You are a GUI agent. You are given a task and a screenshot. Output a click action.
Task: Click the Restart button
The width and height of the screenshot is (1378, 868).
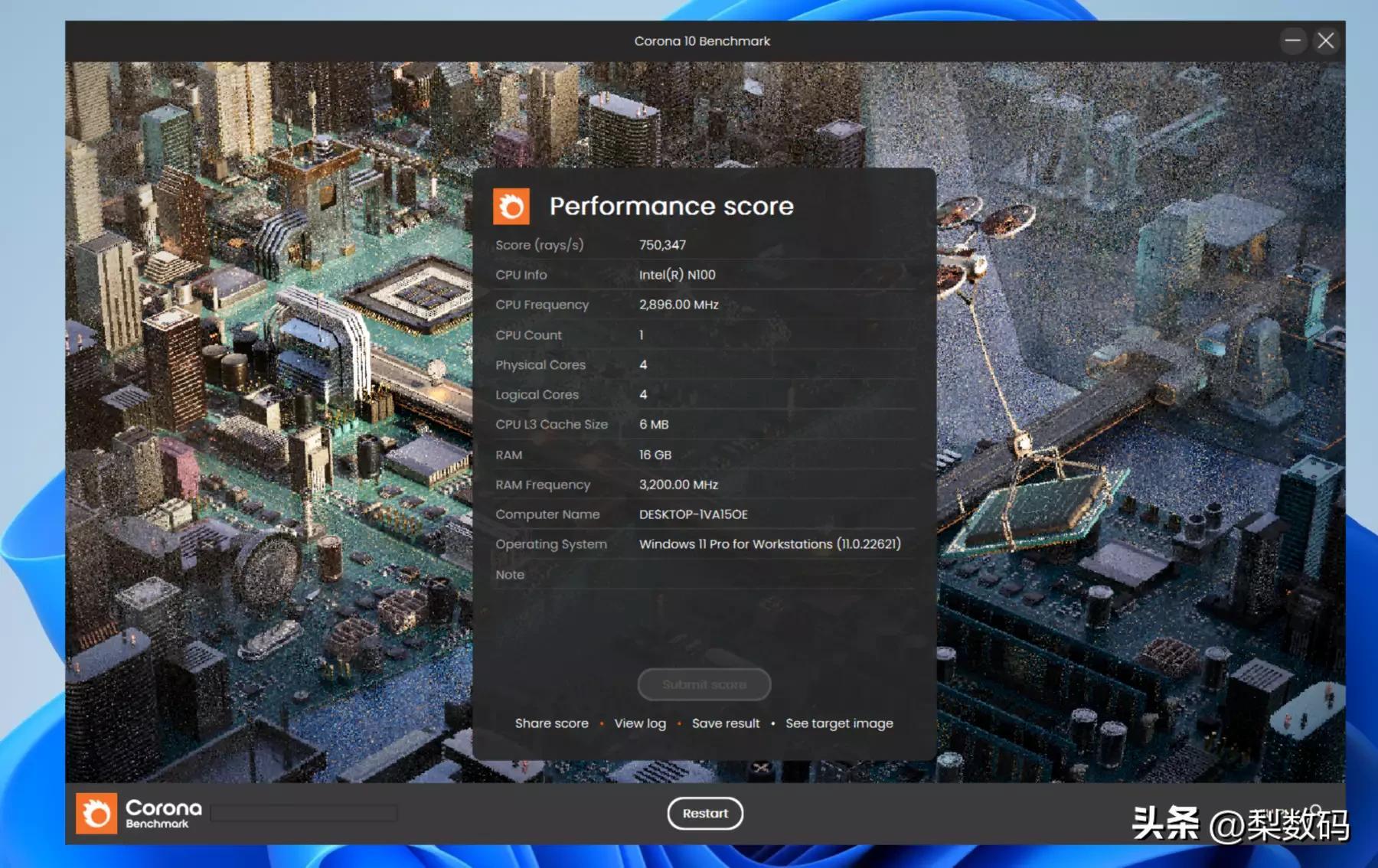tap(705, 813)
